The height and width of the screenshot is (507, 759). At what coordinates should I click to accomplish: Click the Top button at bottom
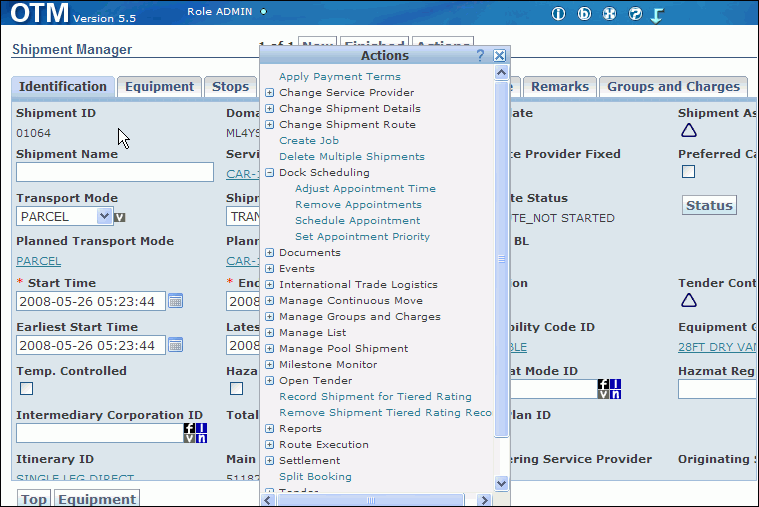point(34,499)
